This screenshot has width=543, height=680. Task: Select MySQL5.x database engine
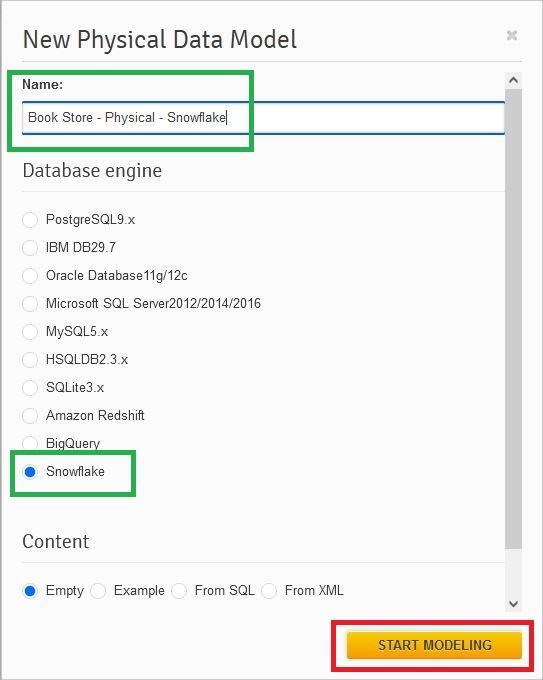(x=30, y=332)
